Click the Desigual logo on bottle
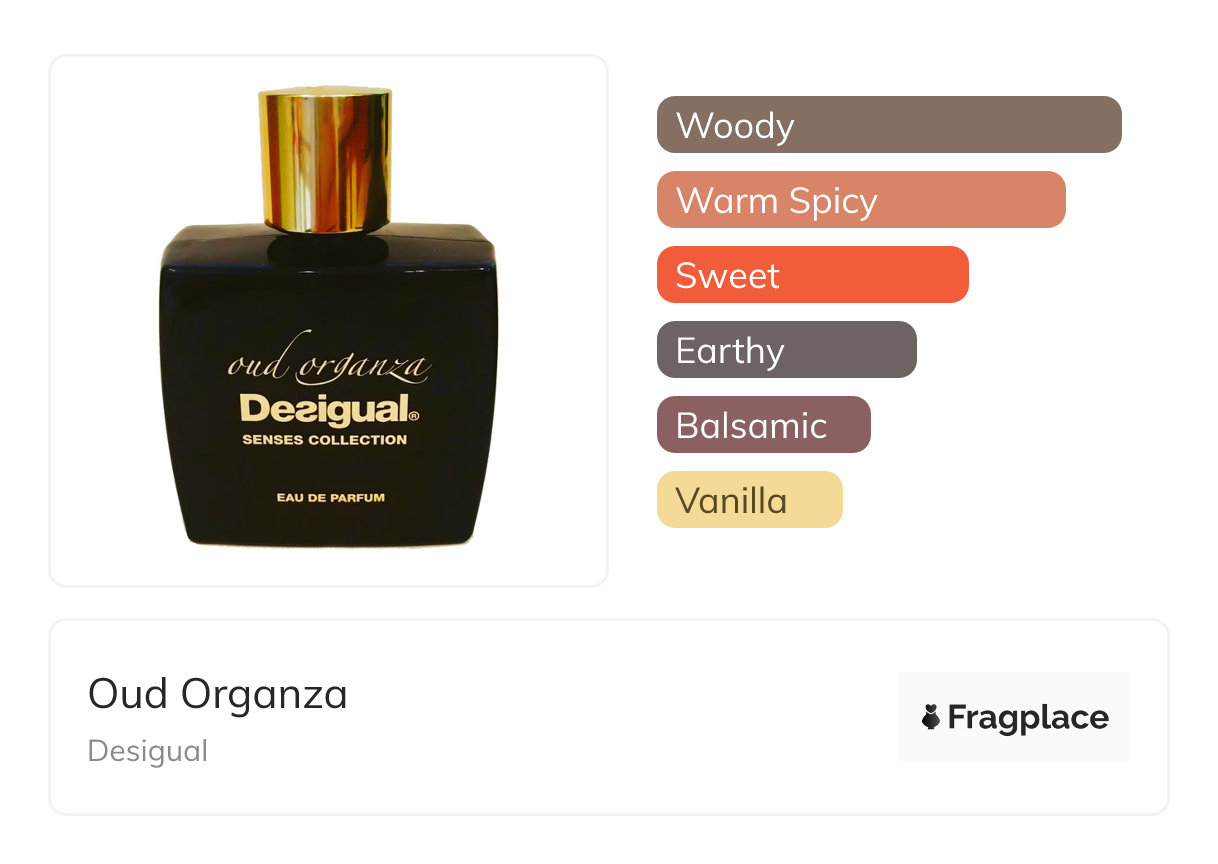The image size is (1218, 864). [x=329, y=409]
